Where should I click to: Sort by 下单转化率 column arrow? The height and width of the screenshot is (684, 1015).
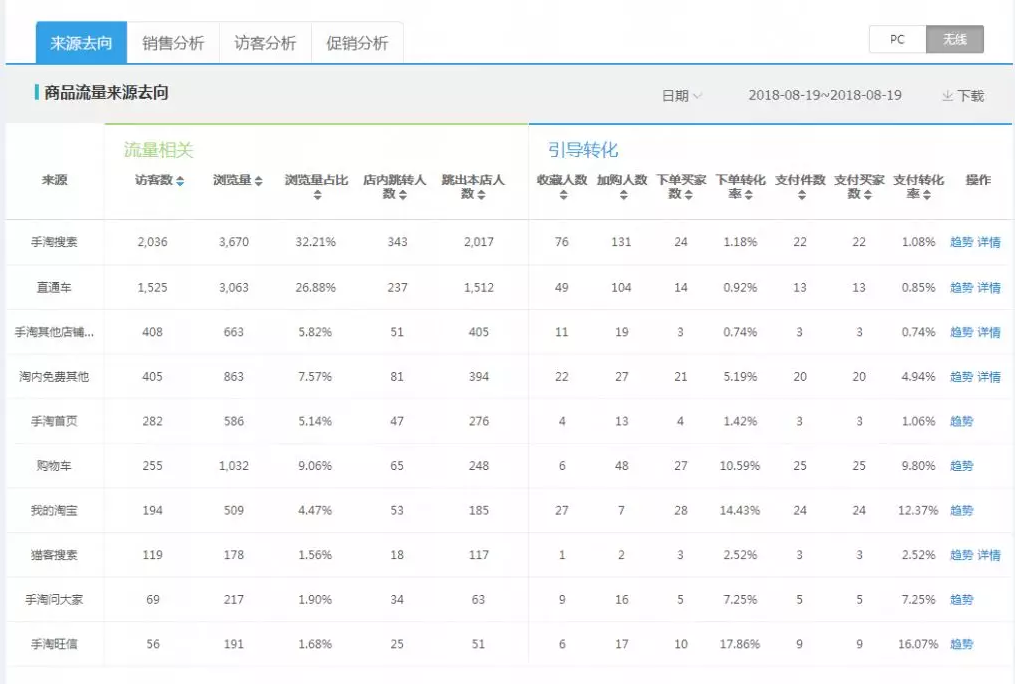pyautogui.click(x=748, y=195)
